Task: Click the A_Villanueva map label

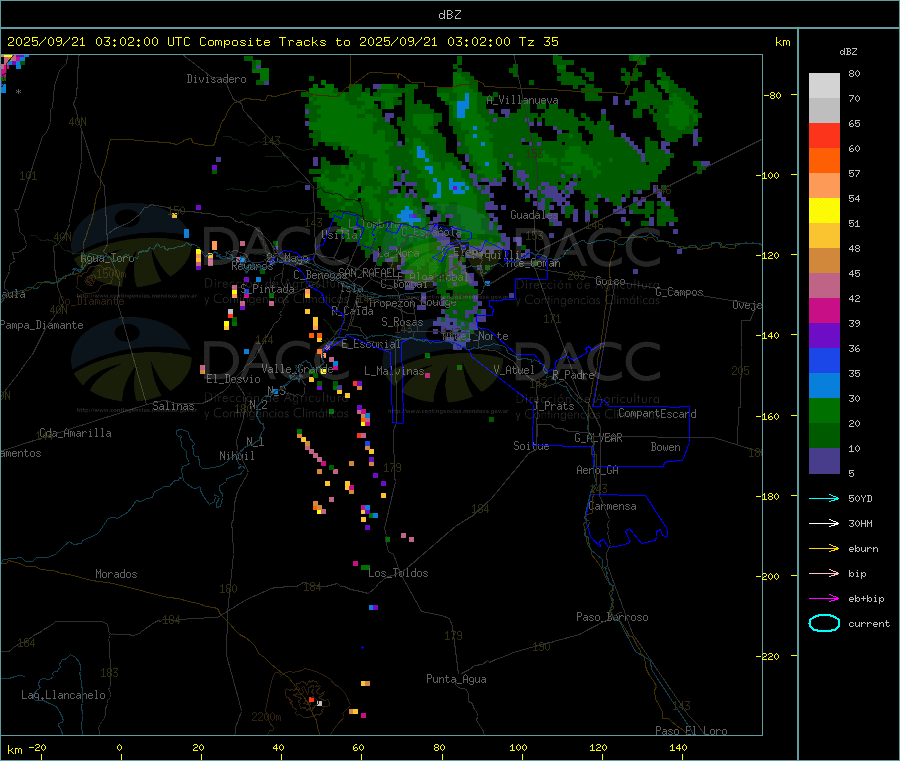Action: 522,100
